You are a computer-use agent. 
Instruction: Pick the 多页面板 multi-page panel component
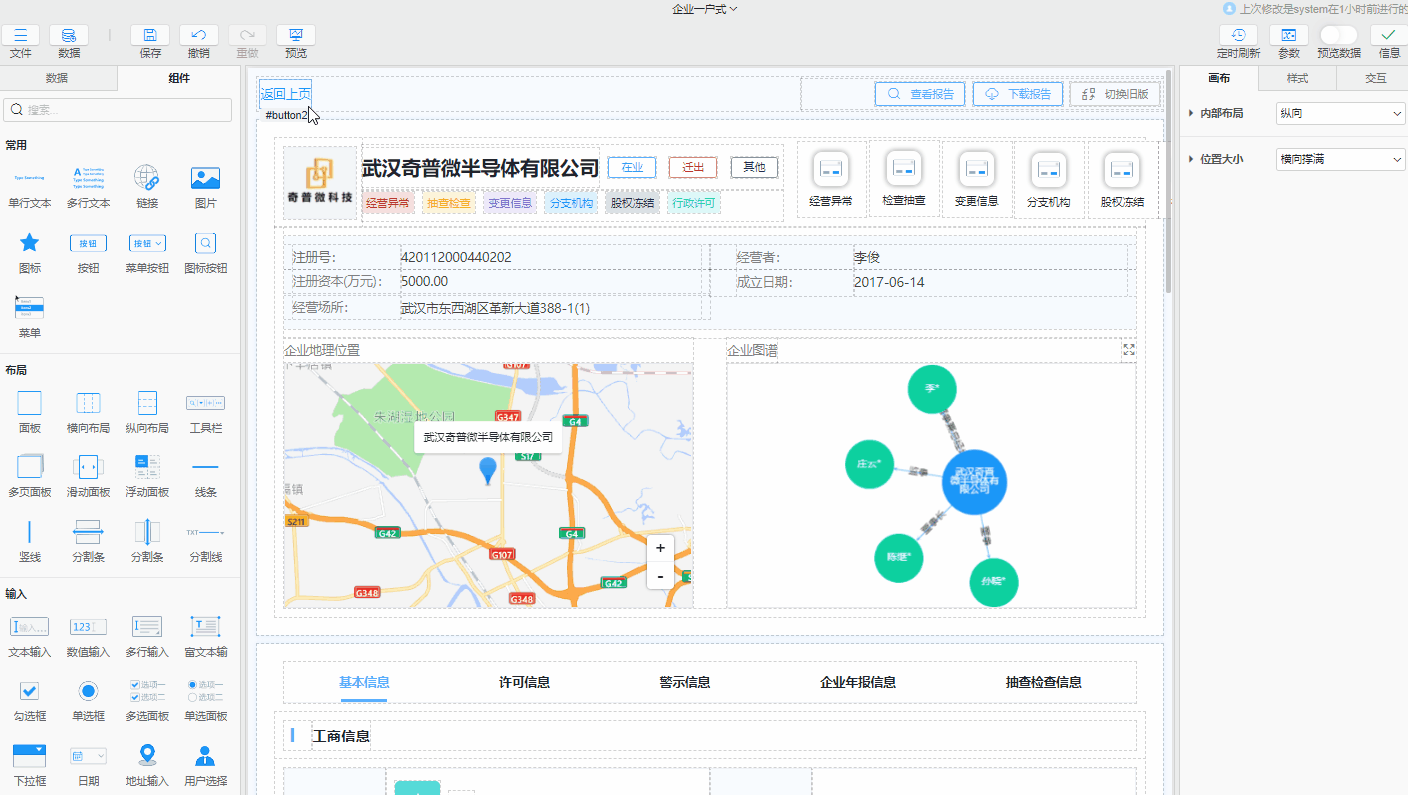[x=29, y=468]
